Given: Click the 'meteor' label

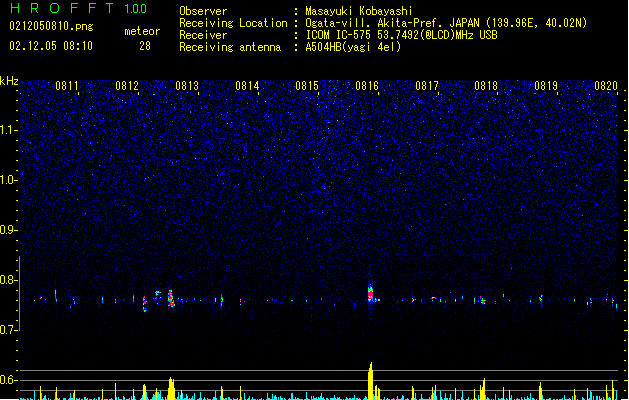Looking at the screenshot, I should coord(142,31).
